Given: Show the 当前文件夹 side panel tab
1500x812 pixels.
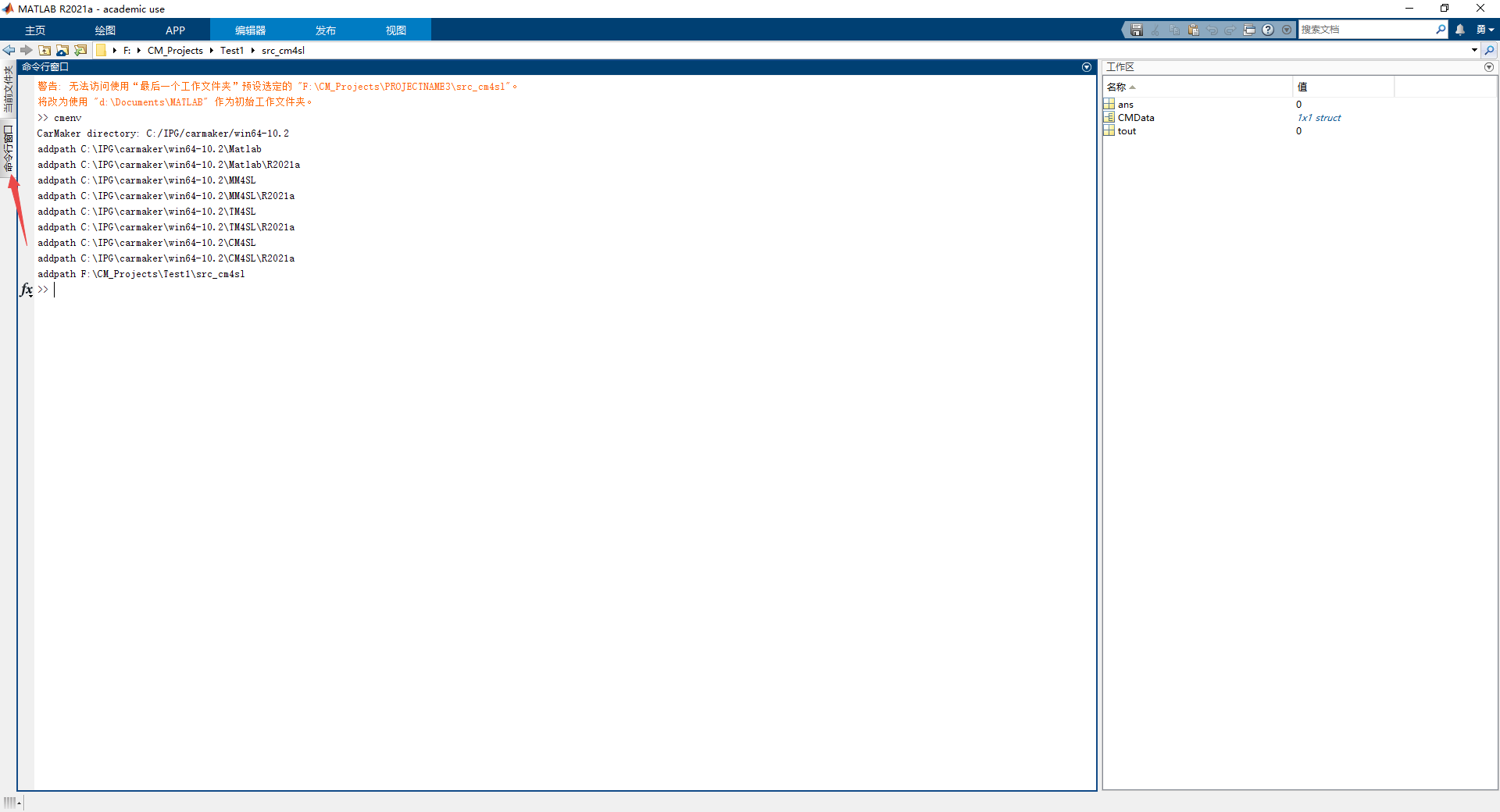Looking at the screenshot, I should coord(9,90).
